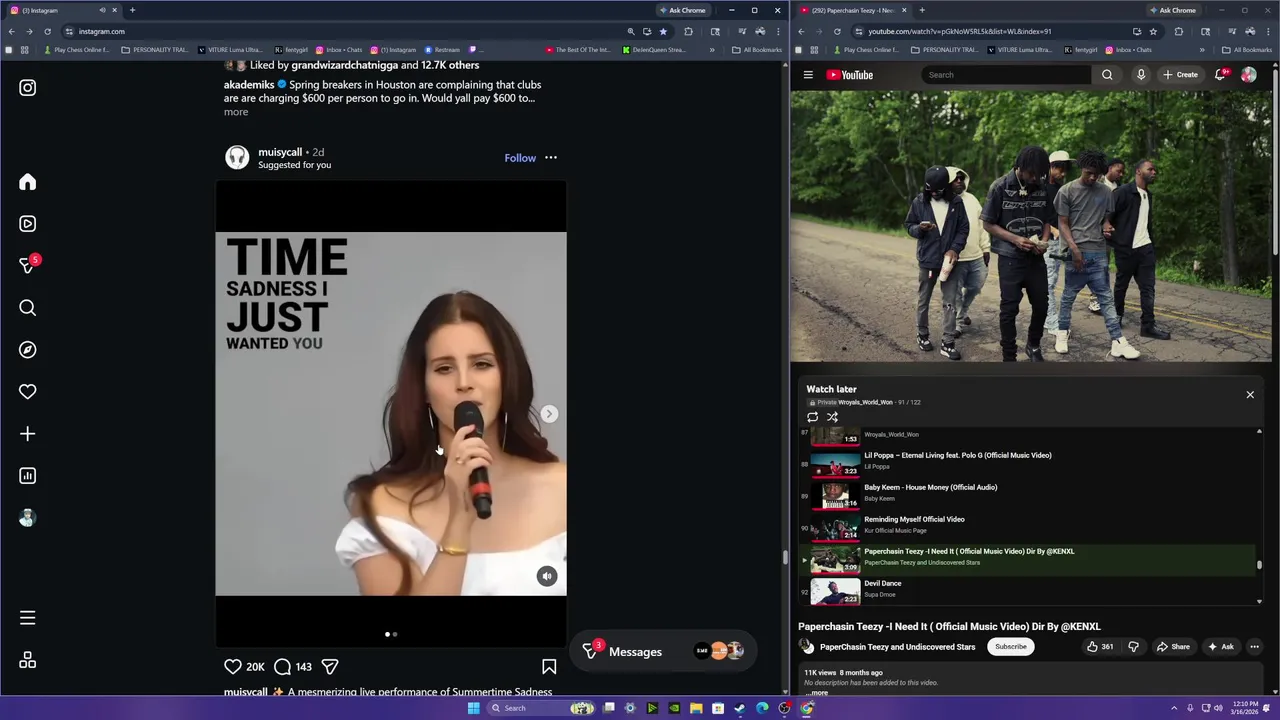Open YouTube guide hamburger menu
Image resolution: width=1280 pixels, height=720 pixels.
(x=808, y=75)
